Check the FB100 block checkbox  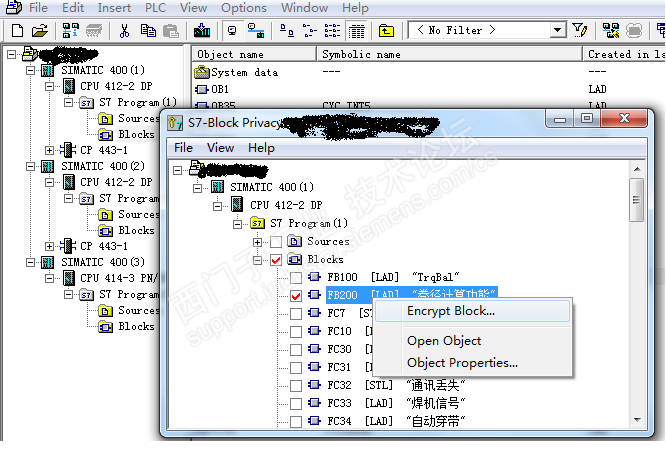point(296,278)
